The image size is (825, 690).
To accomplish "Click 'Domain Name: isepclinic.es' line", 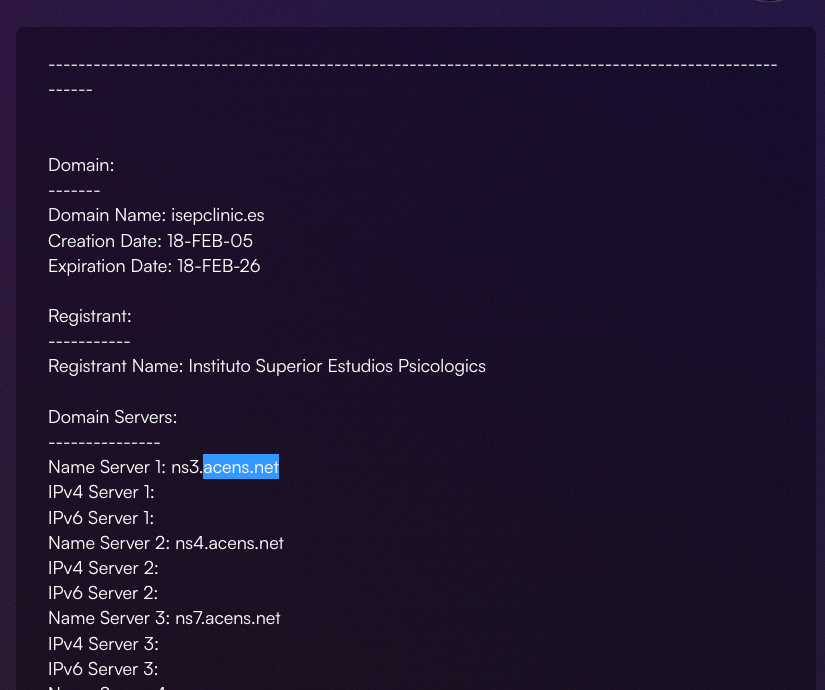I will 156,215.
